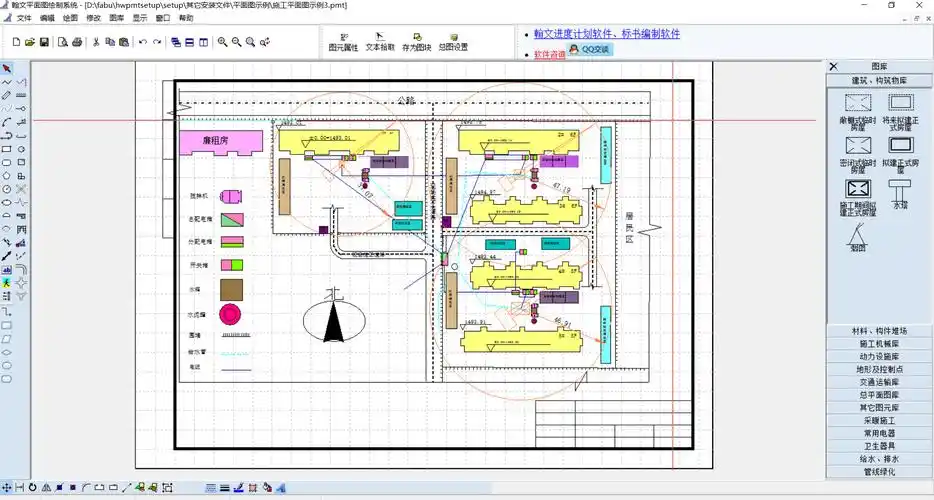Expand the 给水、排水 library section
Image resolution: width=934 pixels, height=500 pixels.
(x=879, y=459)
